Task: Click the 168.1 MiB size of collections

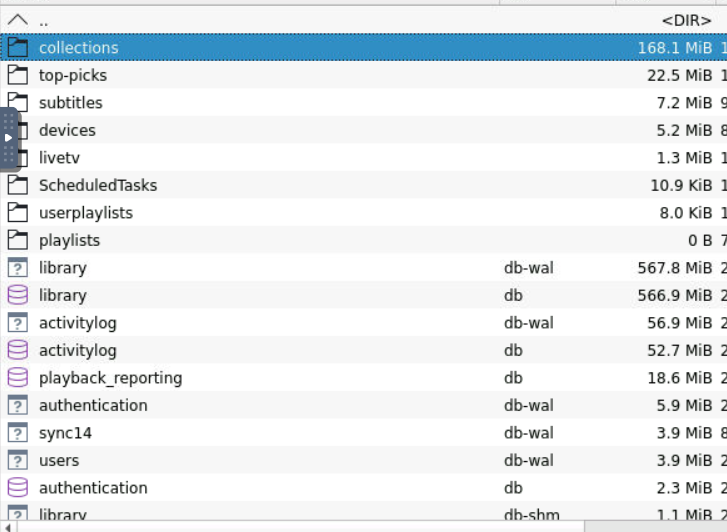Action: [672, 48]
